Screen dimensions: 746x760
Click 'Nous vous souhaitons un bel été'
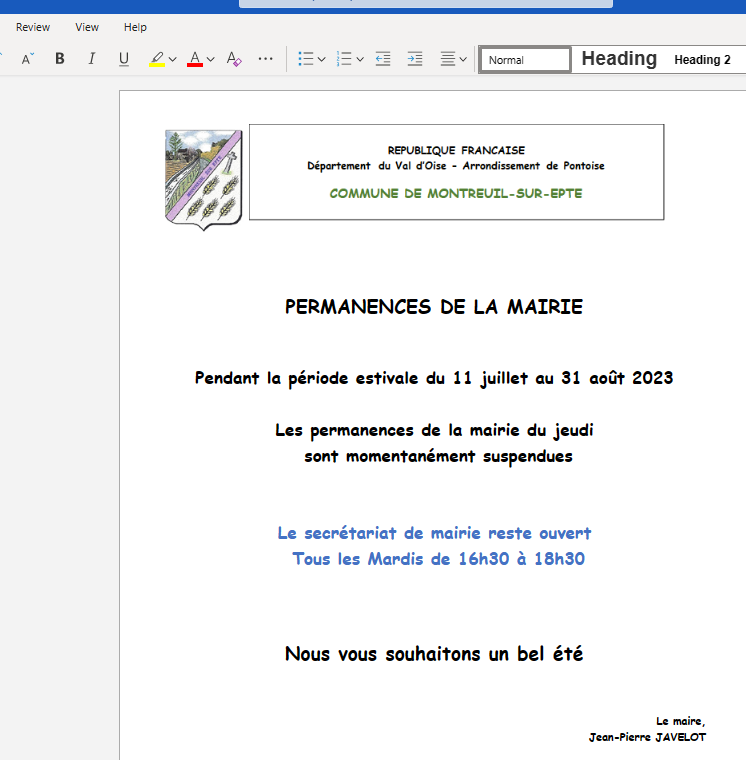[x=434, y=654]
